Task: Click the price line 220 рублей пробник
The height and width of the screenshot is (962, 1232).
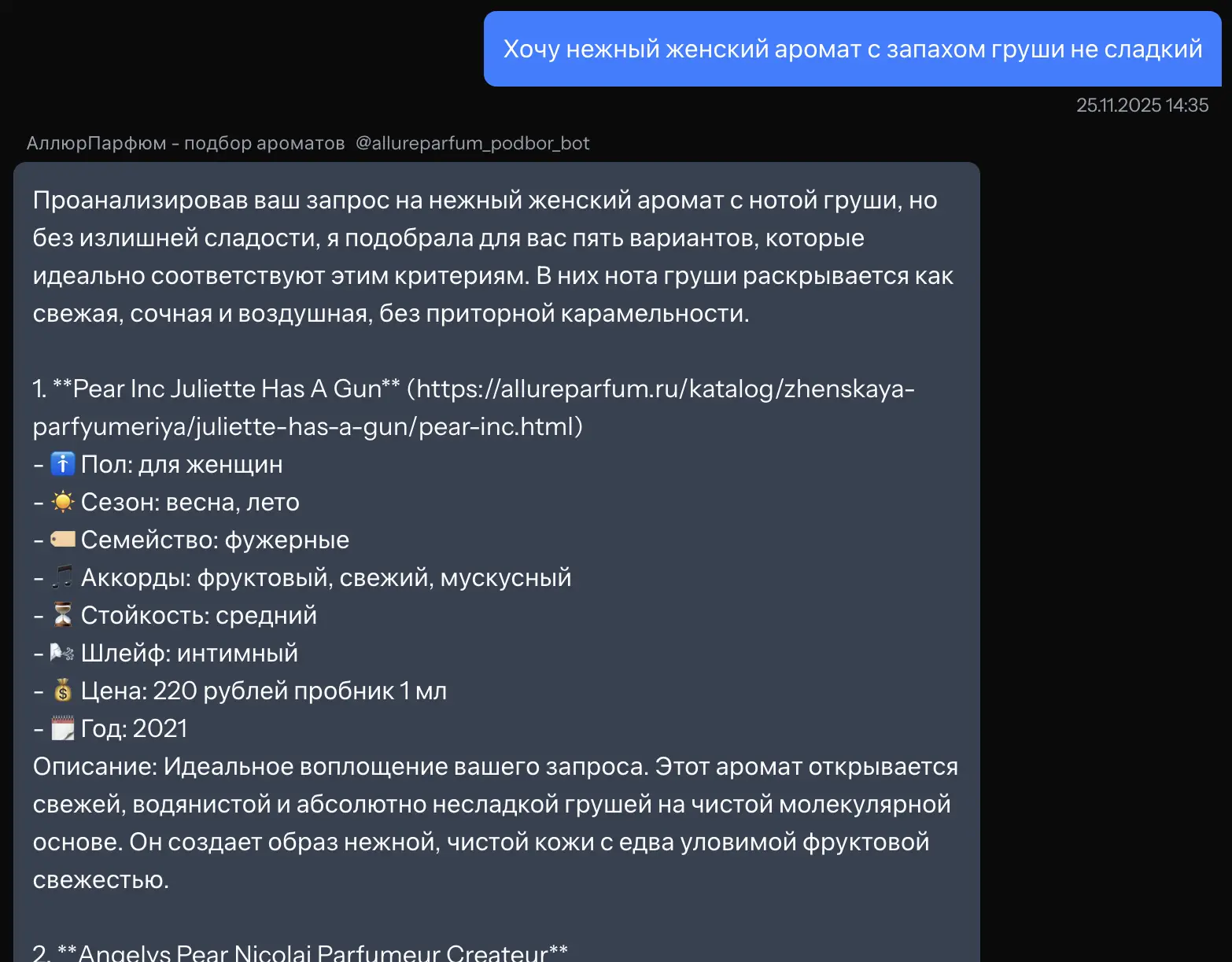Action: click(x=264, y=690)
